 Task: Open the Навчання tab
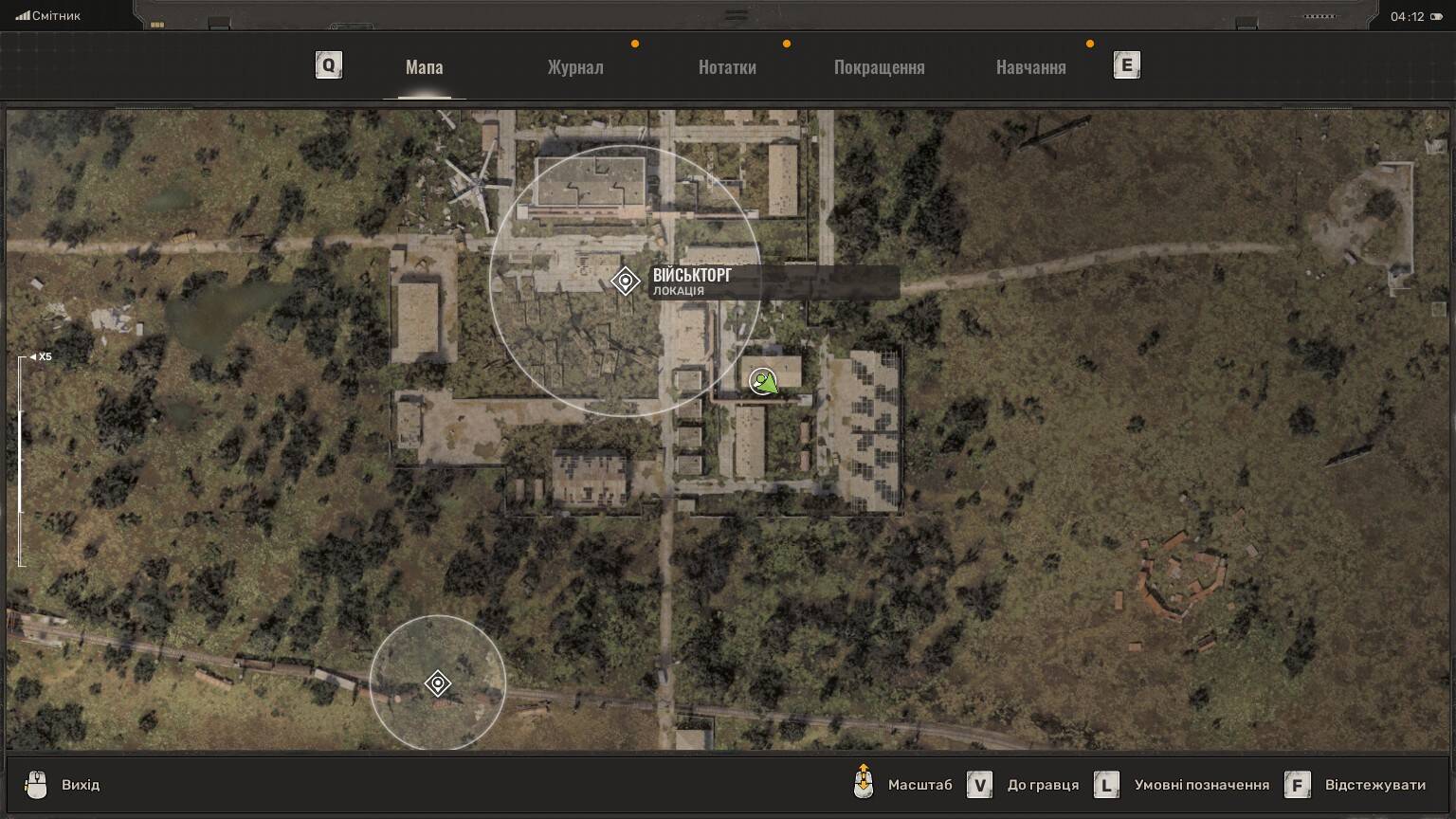[1030, 67]
